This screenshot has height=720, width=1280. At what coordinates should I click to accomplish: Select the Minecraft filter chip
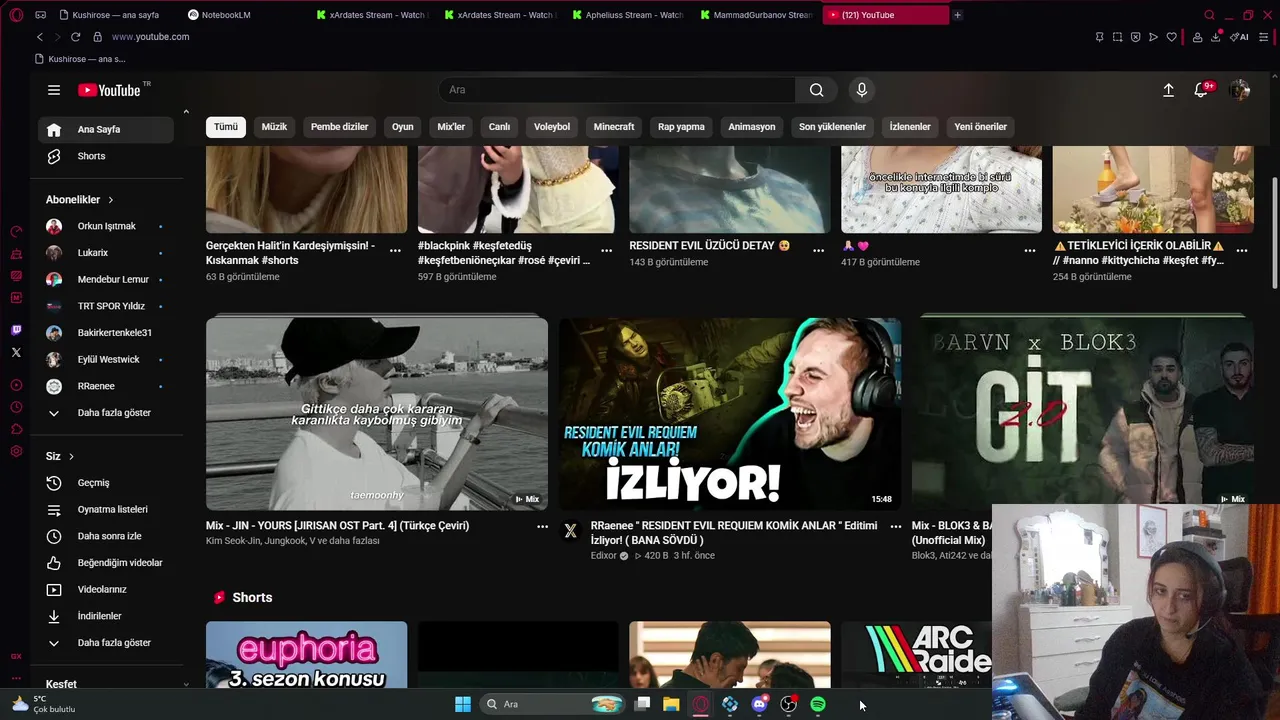(614, 127)
